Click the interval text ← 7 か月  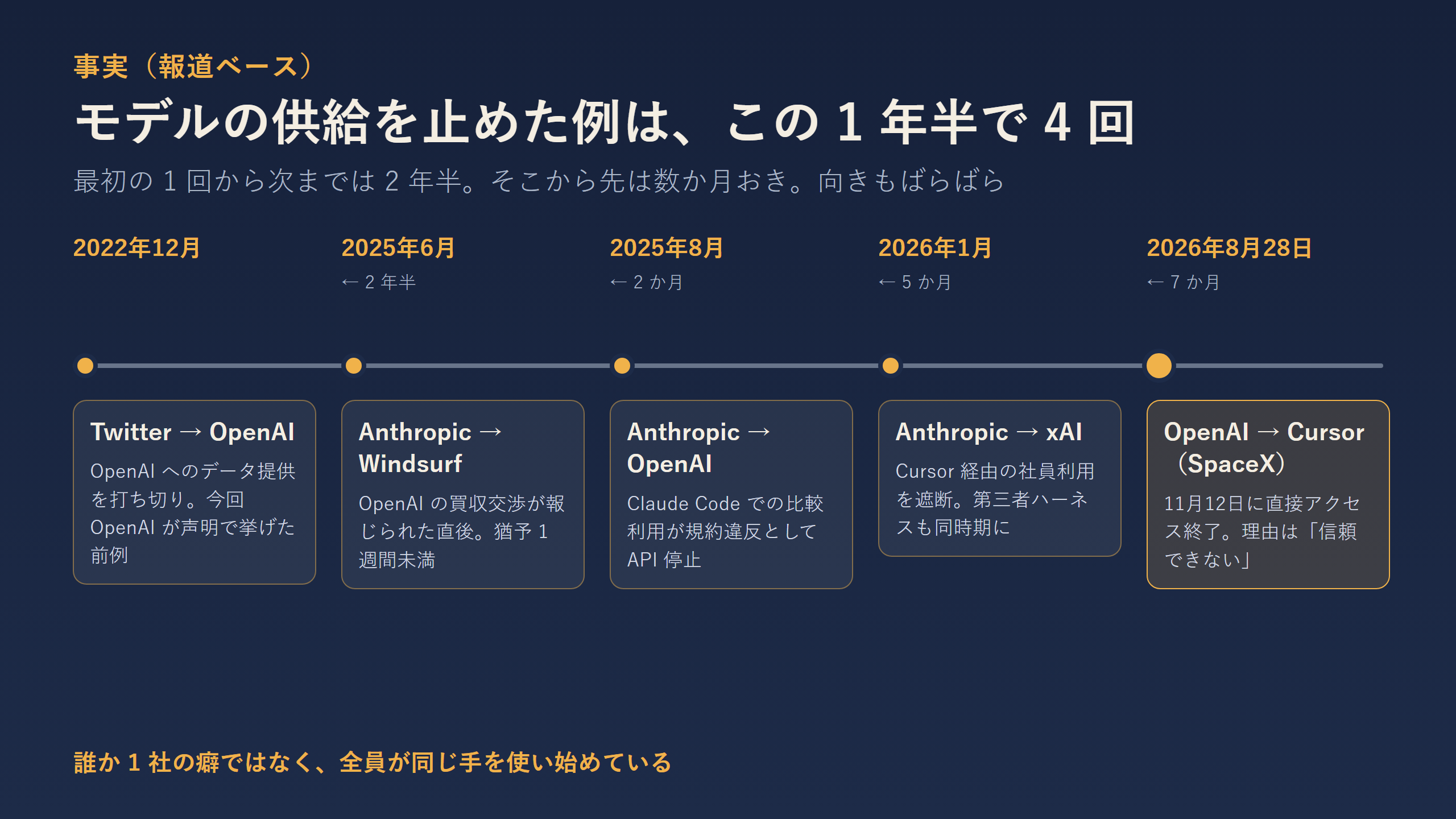pyautogui.click(x=1184, y=282)
